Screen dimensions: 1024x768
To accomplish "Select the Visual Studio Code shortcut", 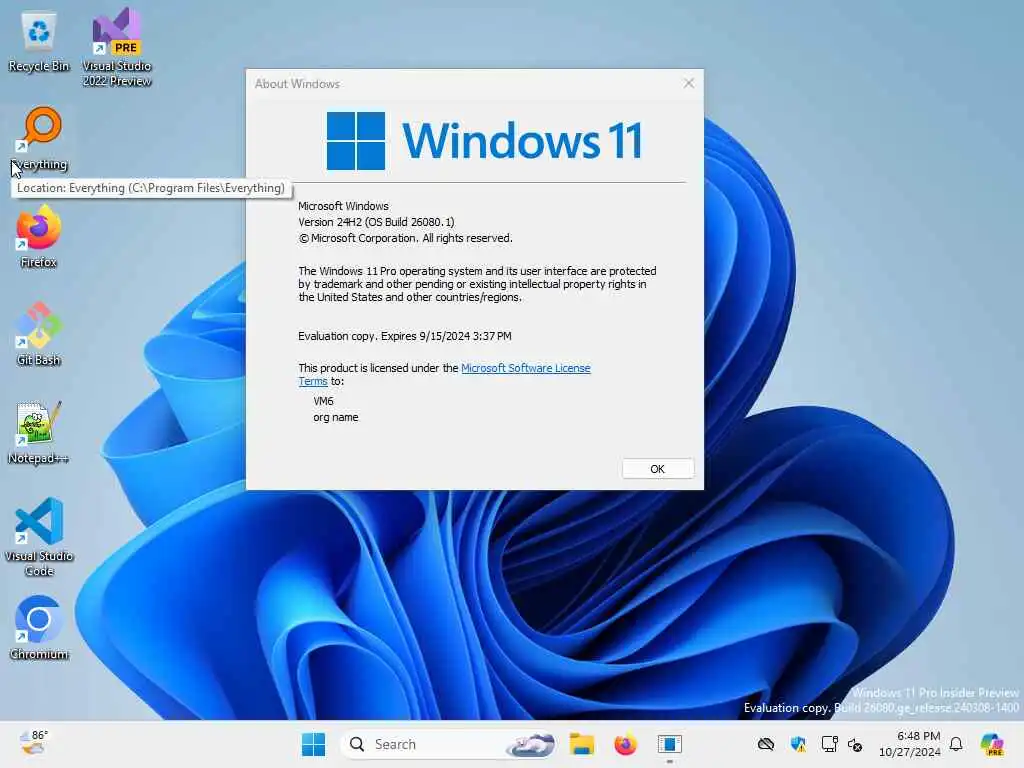I will pos(39,537).
